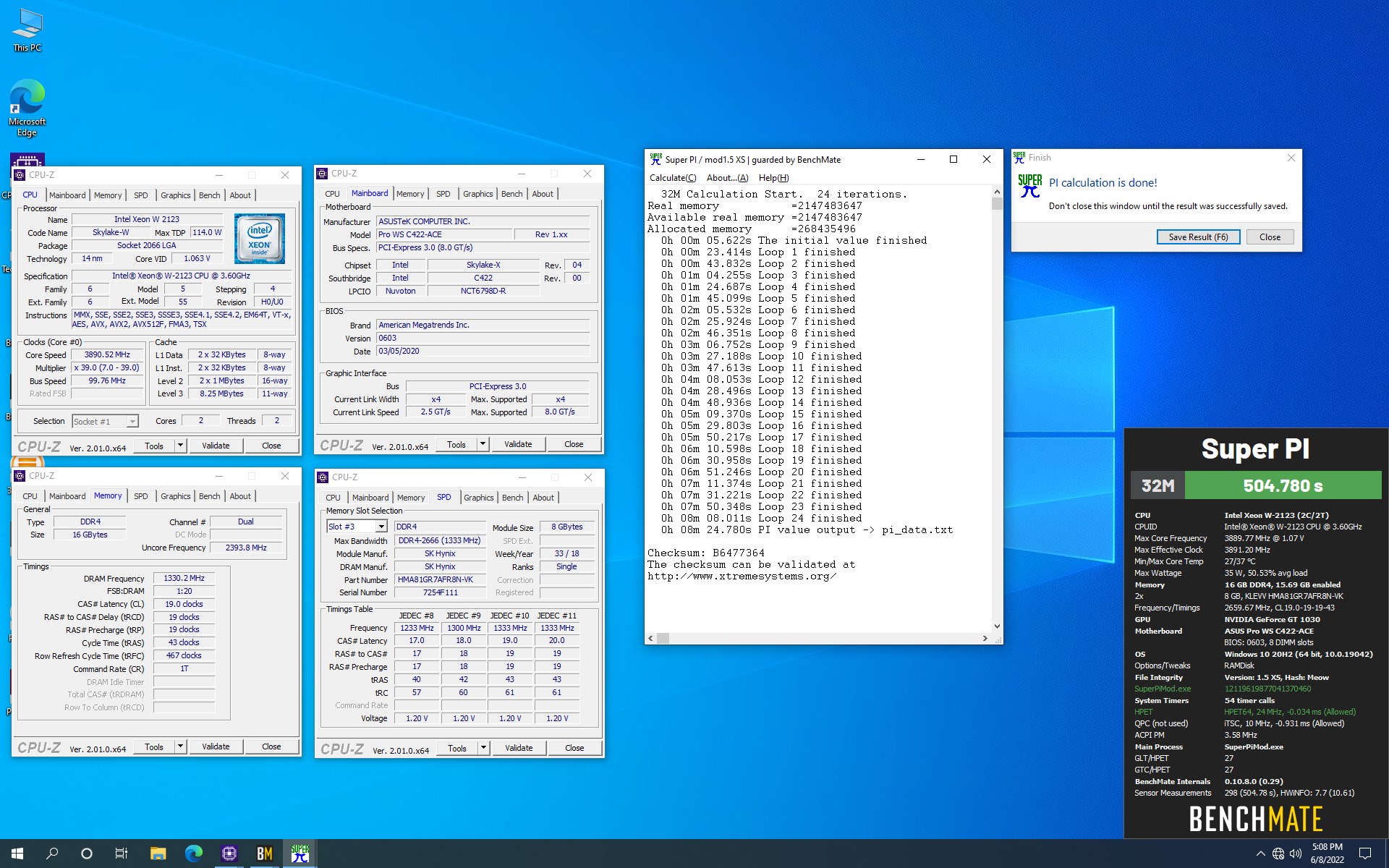Select SPD tab in Memory window
The image size is (1389, 868).
pos(140,496)
